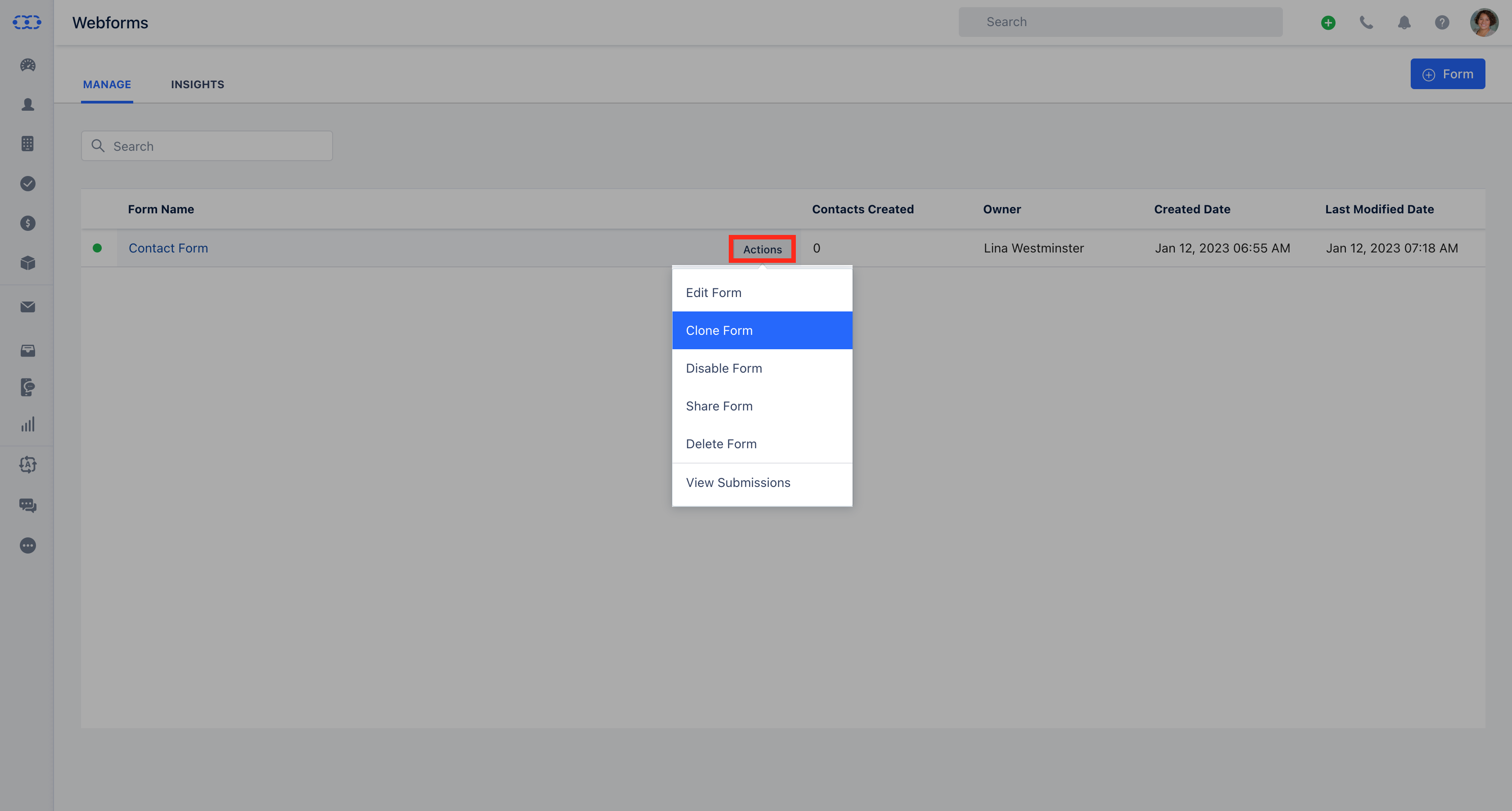
Task: Open the dashboard gauge icon in sidebar
Action: (x=27, y=65)
